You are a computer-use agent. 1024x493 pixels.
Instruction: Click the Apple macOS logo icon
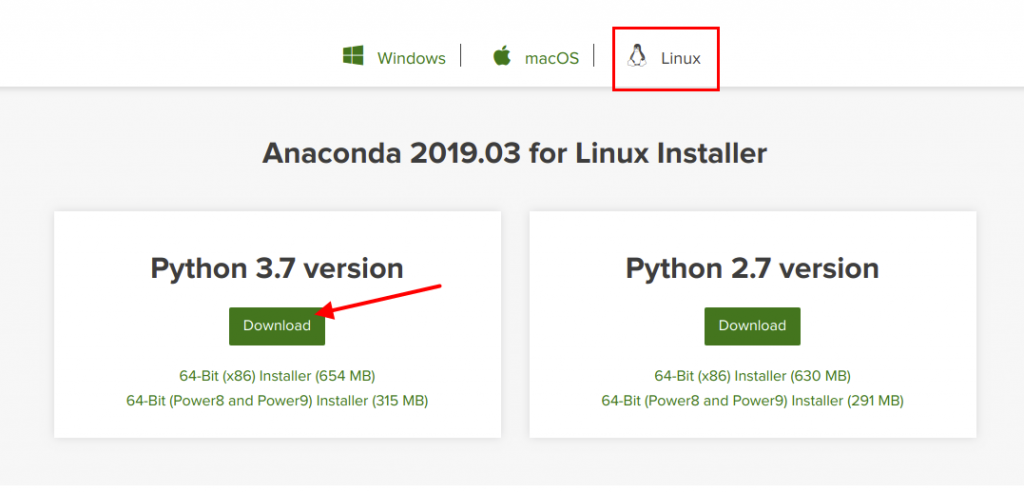tap(502, 57)
